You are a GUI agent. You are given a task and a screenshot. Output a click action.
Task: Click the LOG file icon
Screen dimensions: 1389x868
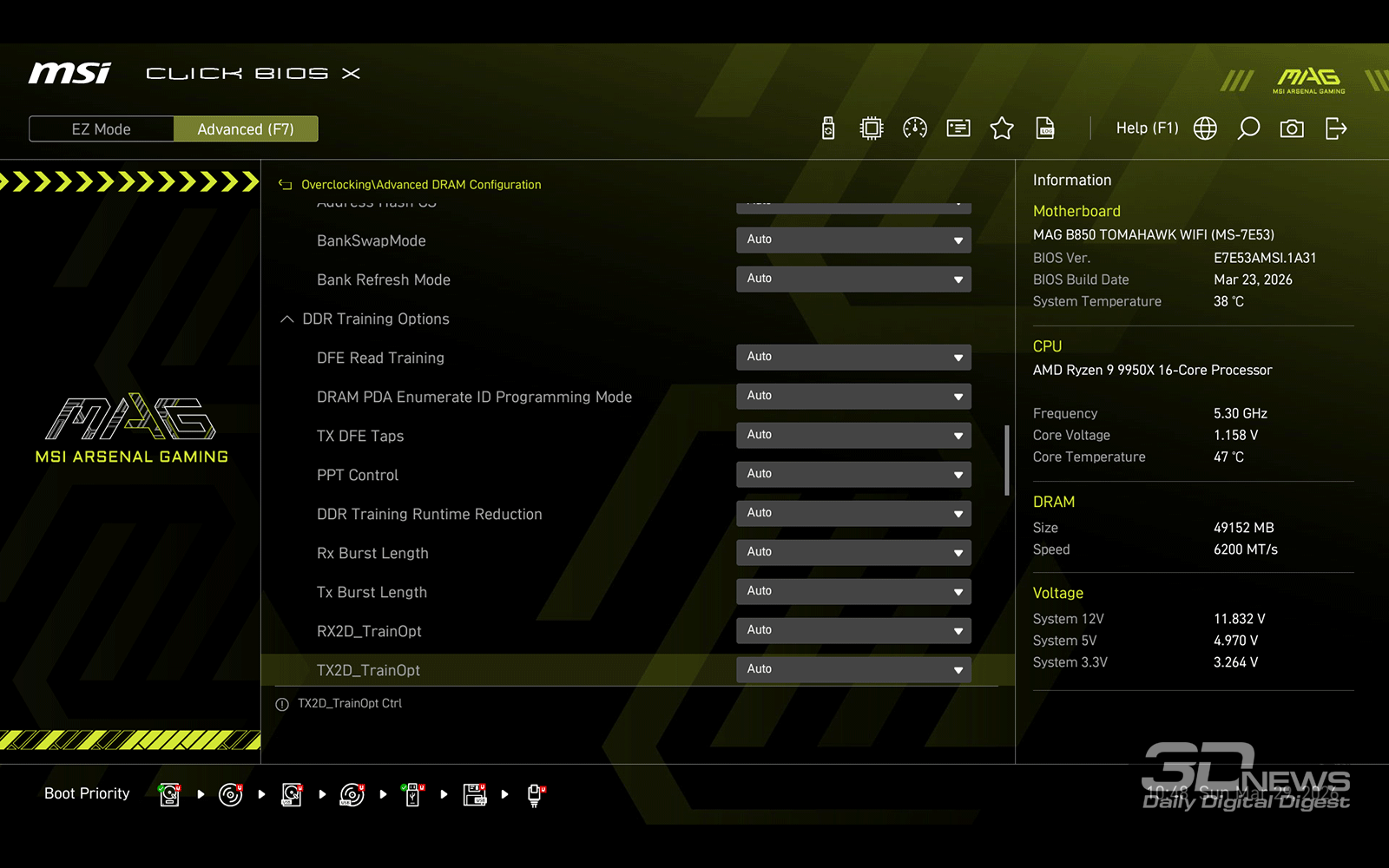tap(1045, 128)
